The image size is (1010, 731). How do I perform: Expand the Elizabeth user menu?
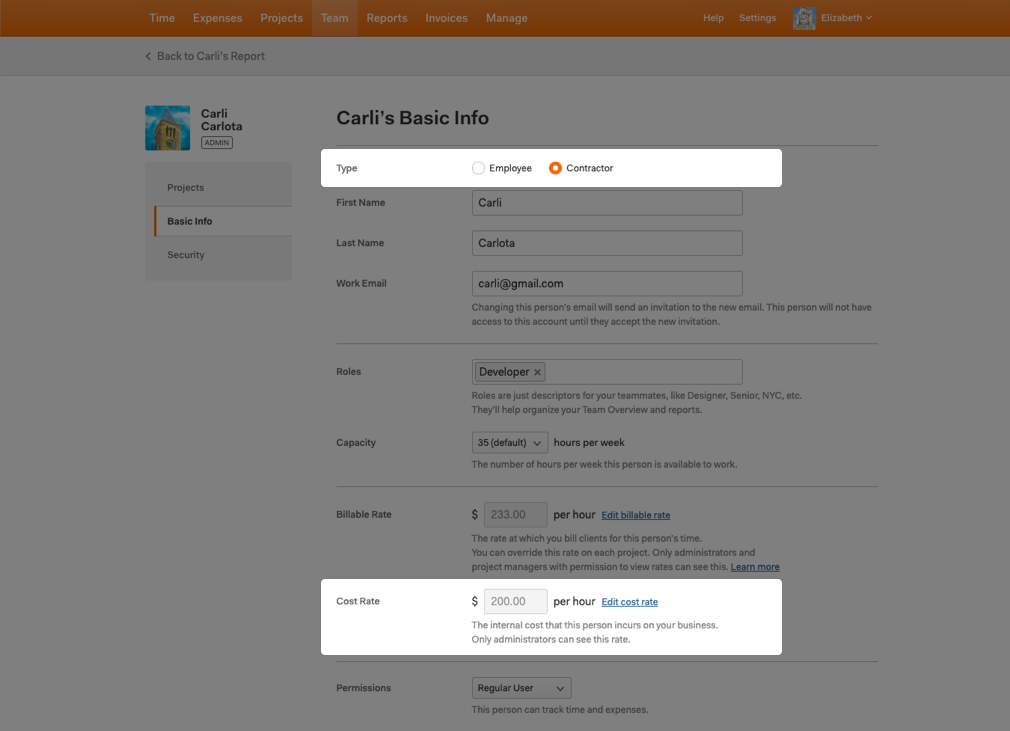coord(846,18)
